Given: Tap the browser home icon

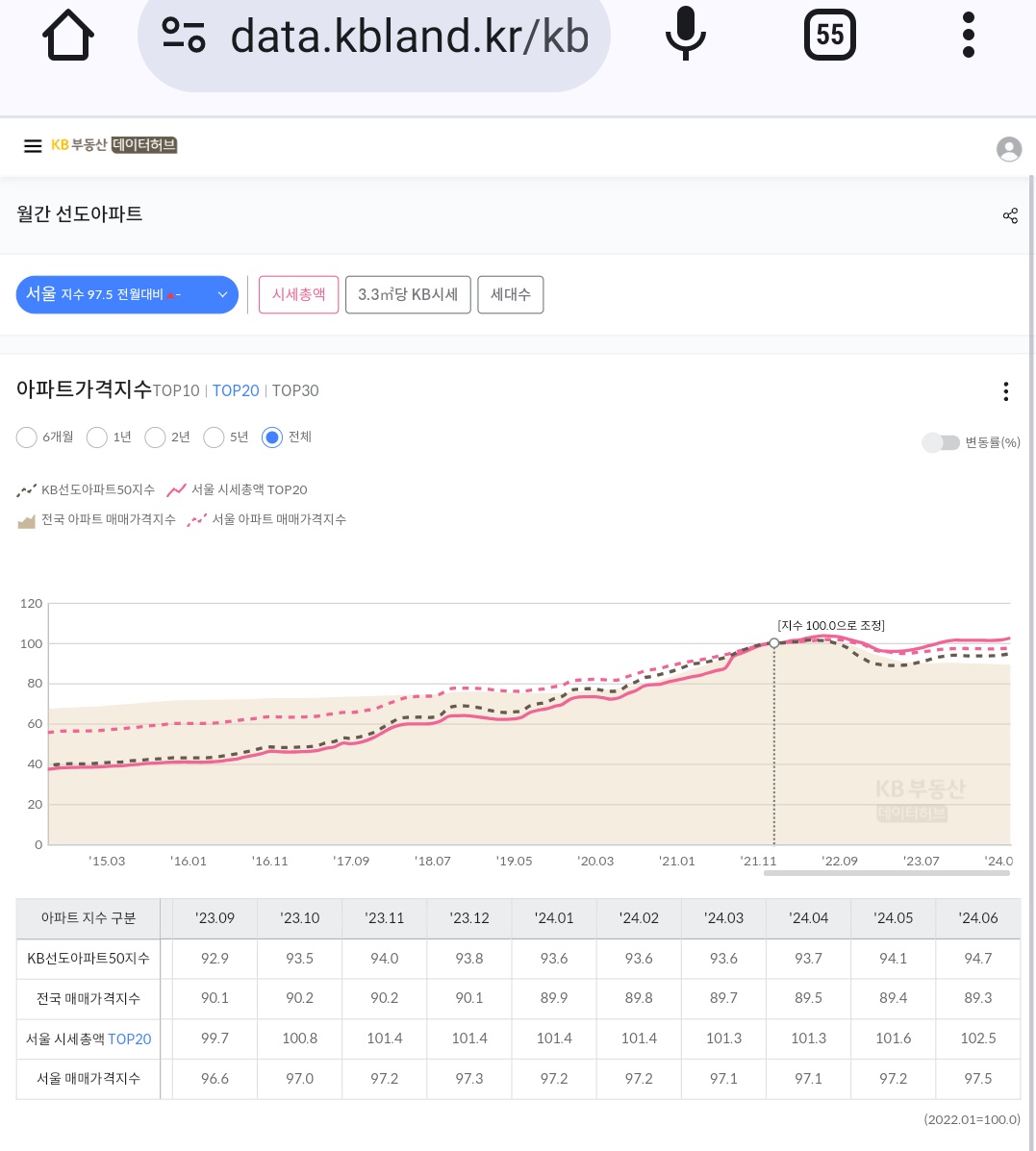Looking at the screenshot, I should point(68,37).
